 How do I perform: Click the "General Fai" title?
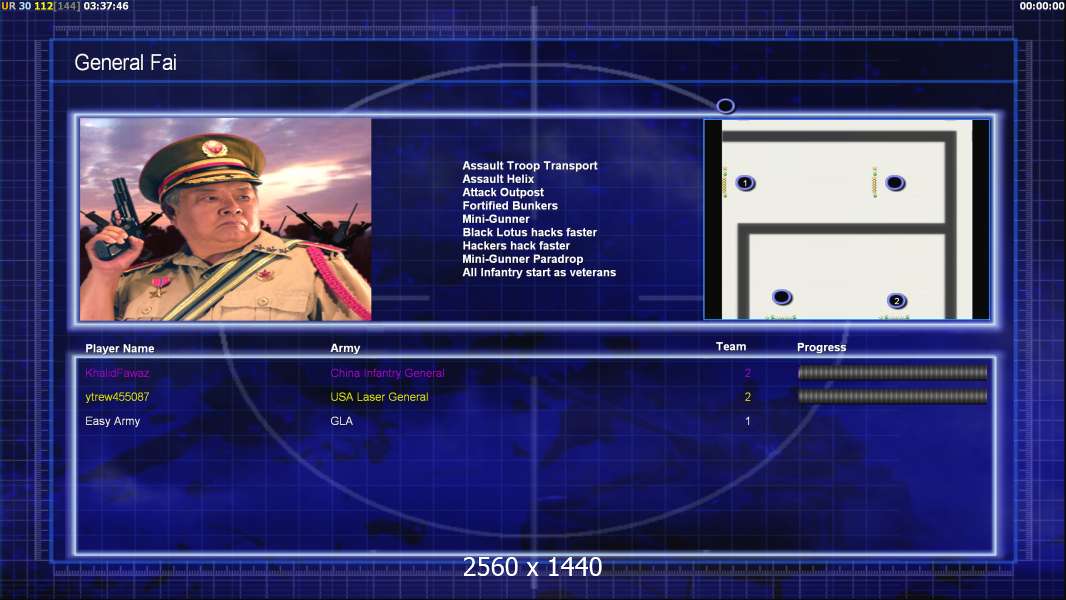click(x=126, y=63)
